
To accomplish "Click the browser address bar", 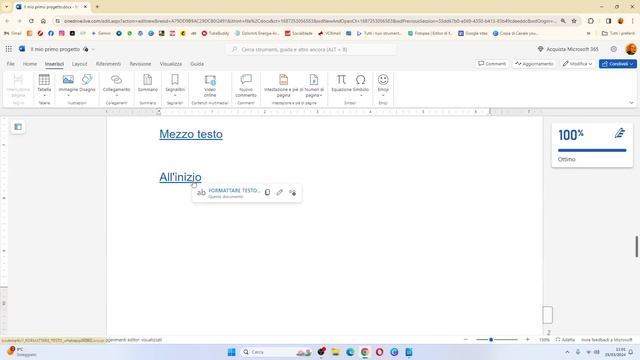I will click(x=310, y=21).
